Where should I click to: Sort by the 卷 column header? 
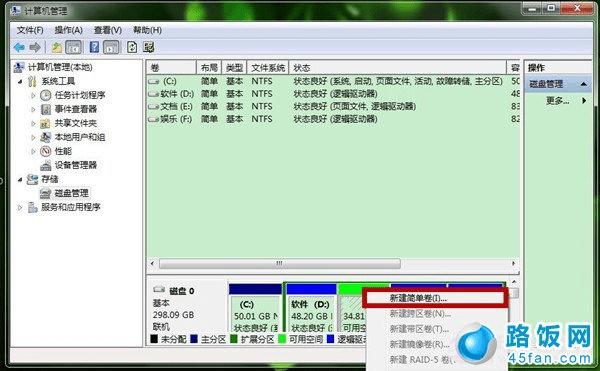(x=171, y=68)
